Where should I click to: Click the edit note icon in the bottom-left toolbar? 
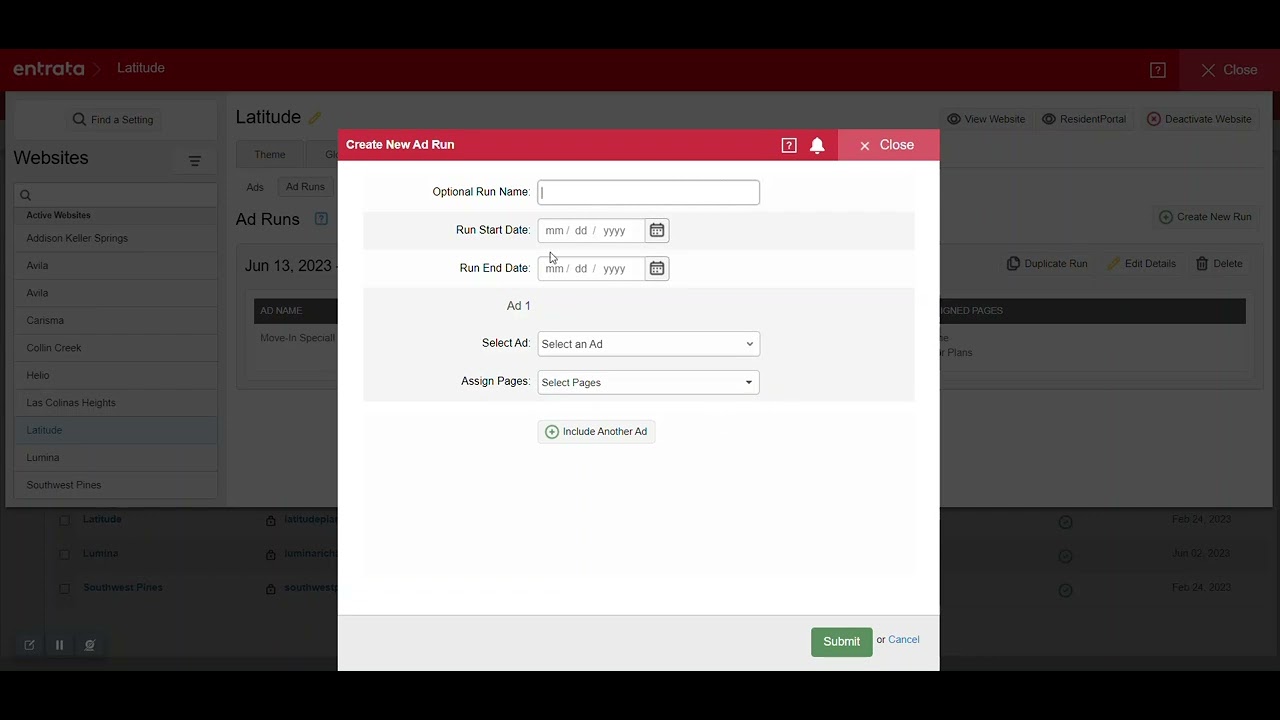pyautogui.click(x=29, y=645)
